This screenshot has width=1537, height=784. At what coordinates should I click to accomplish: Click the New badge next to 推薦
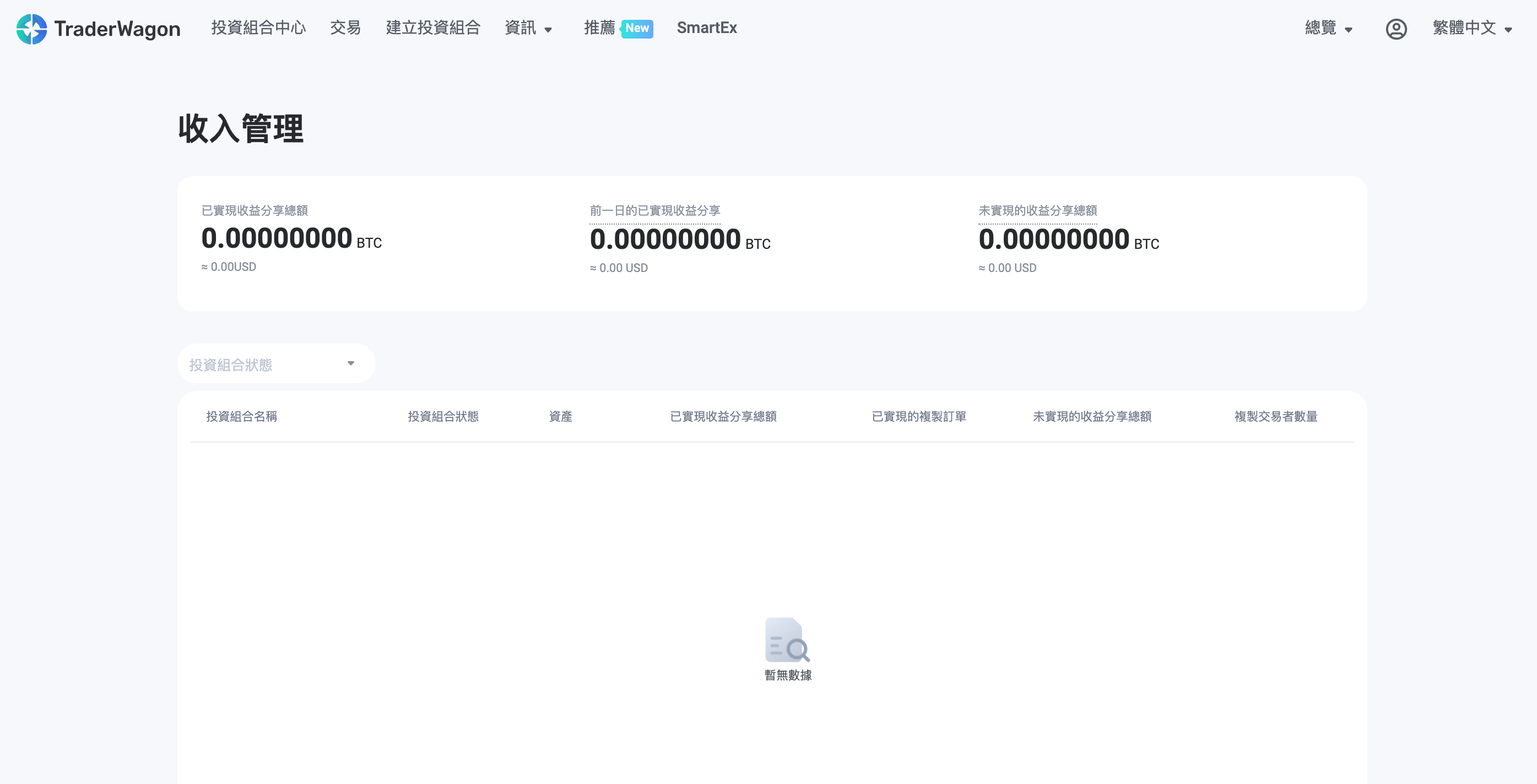(x=636, y=28)
